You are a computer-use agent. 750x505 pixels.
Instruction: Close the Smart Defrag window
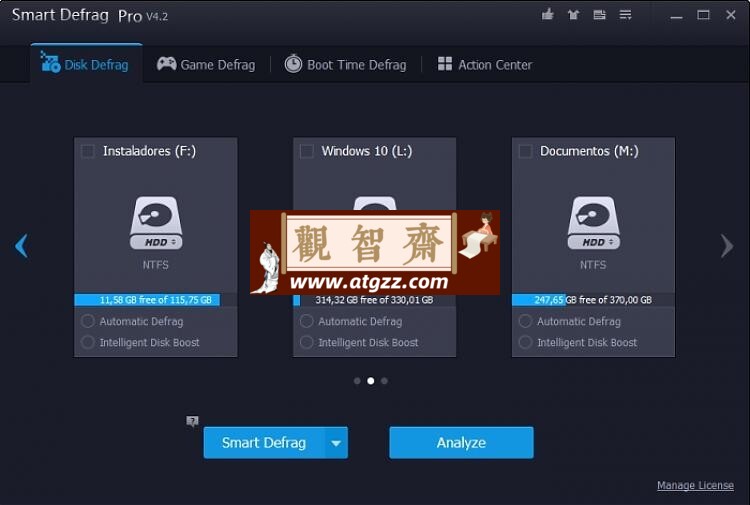click(730, 15)
